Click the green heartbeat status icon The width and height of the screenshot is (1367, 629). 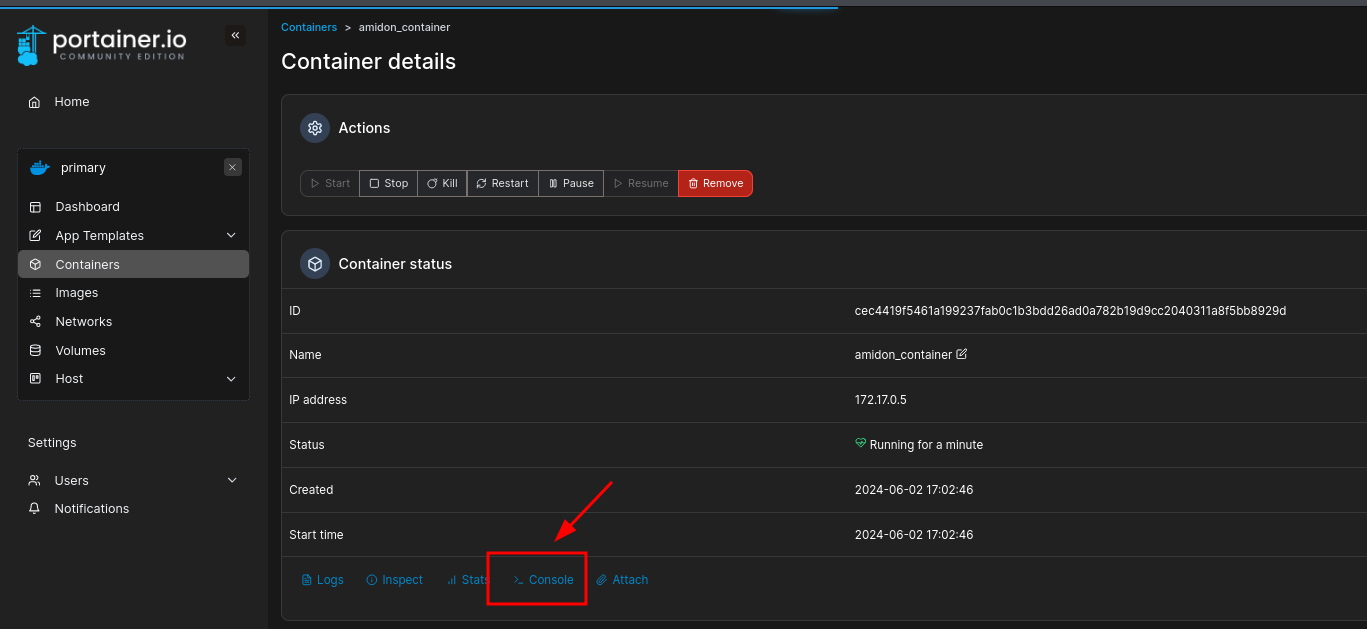click(860, 443)
